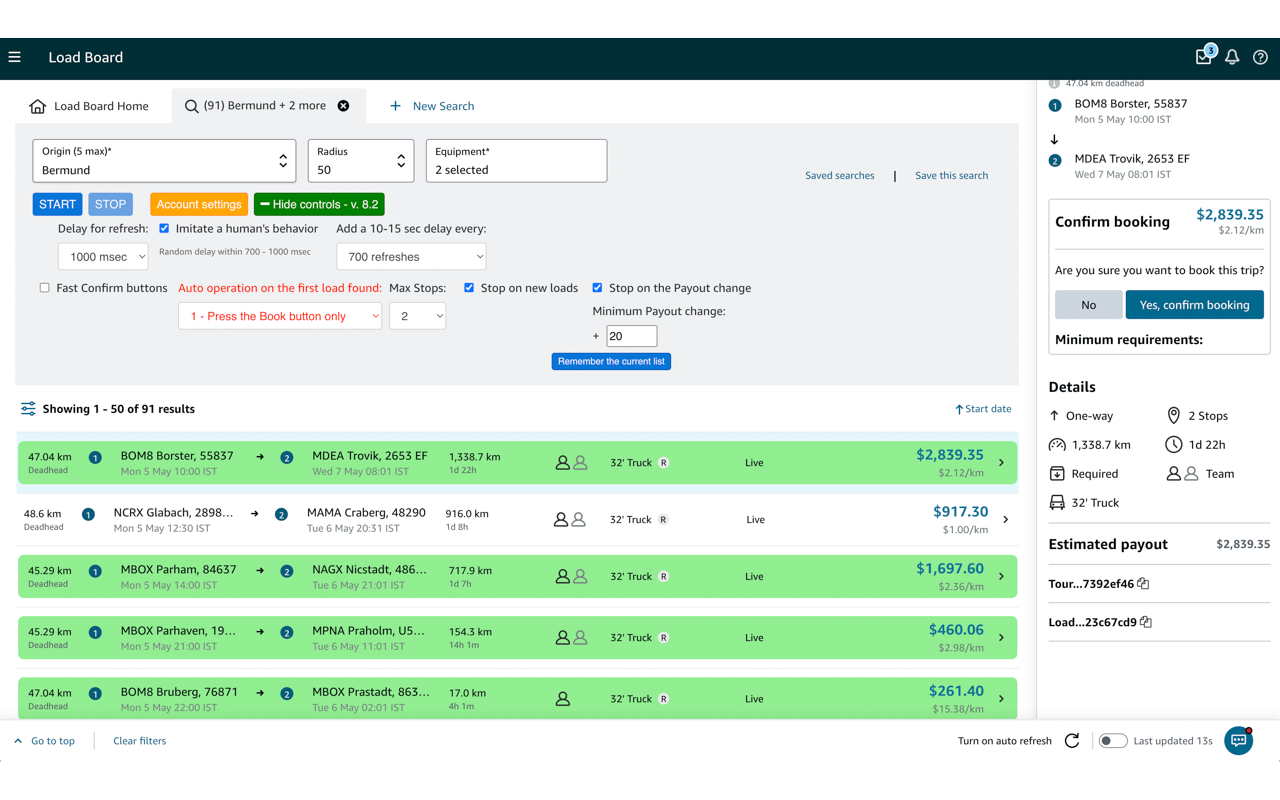
Task: Open a New Search tab
Action: point(432,106)
